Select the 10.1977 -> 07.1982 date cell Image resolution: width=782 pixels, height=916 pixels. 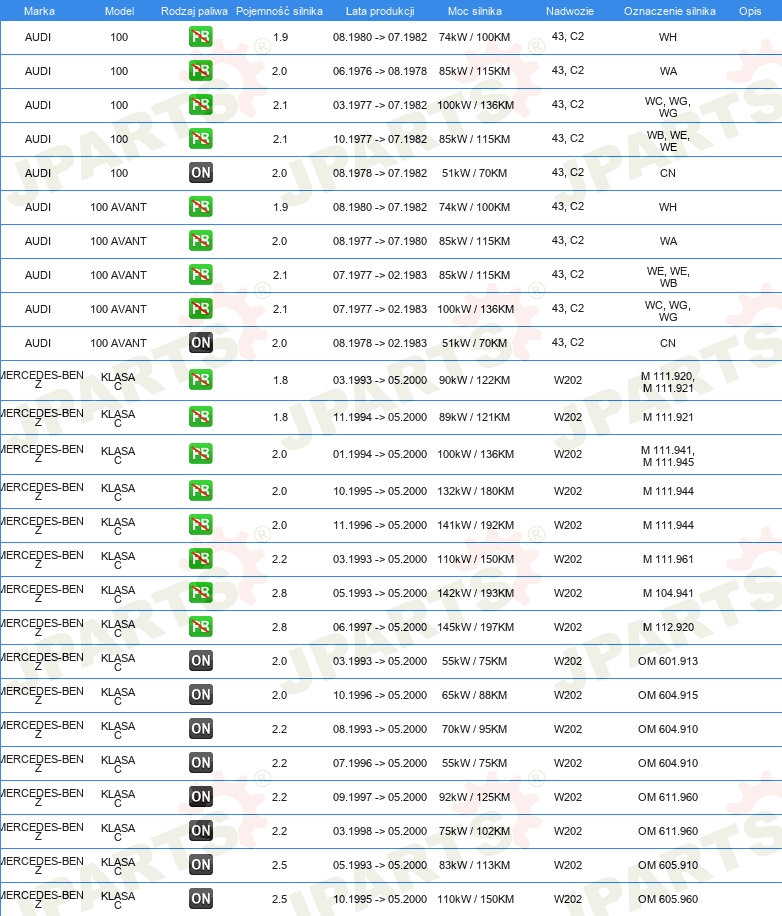[x=380, y=139]
